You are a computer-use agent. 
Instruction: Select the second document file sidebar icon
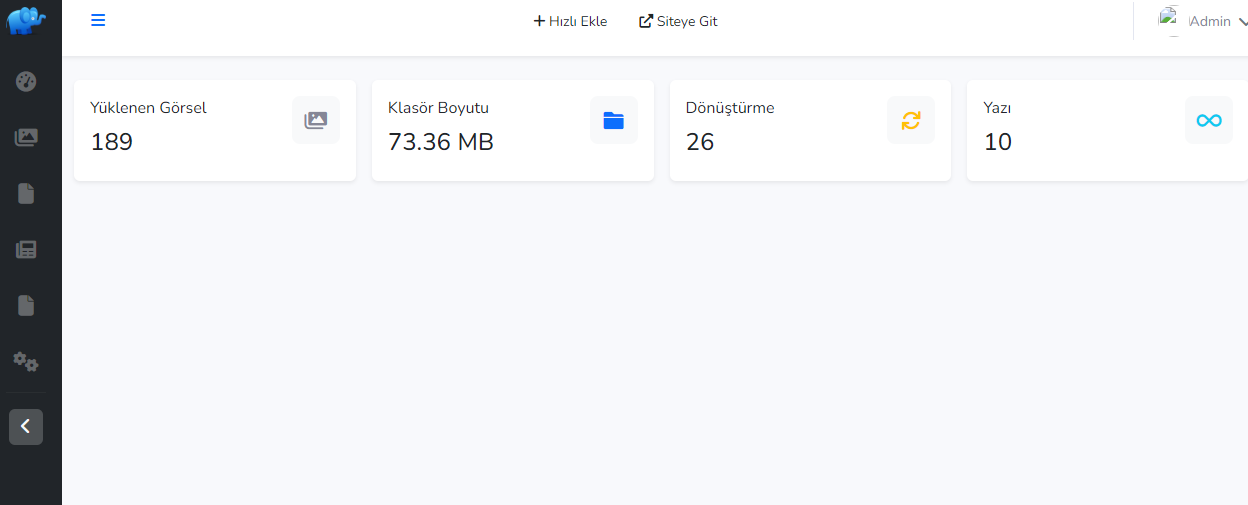pos(26,306)
